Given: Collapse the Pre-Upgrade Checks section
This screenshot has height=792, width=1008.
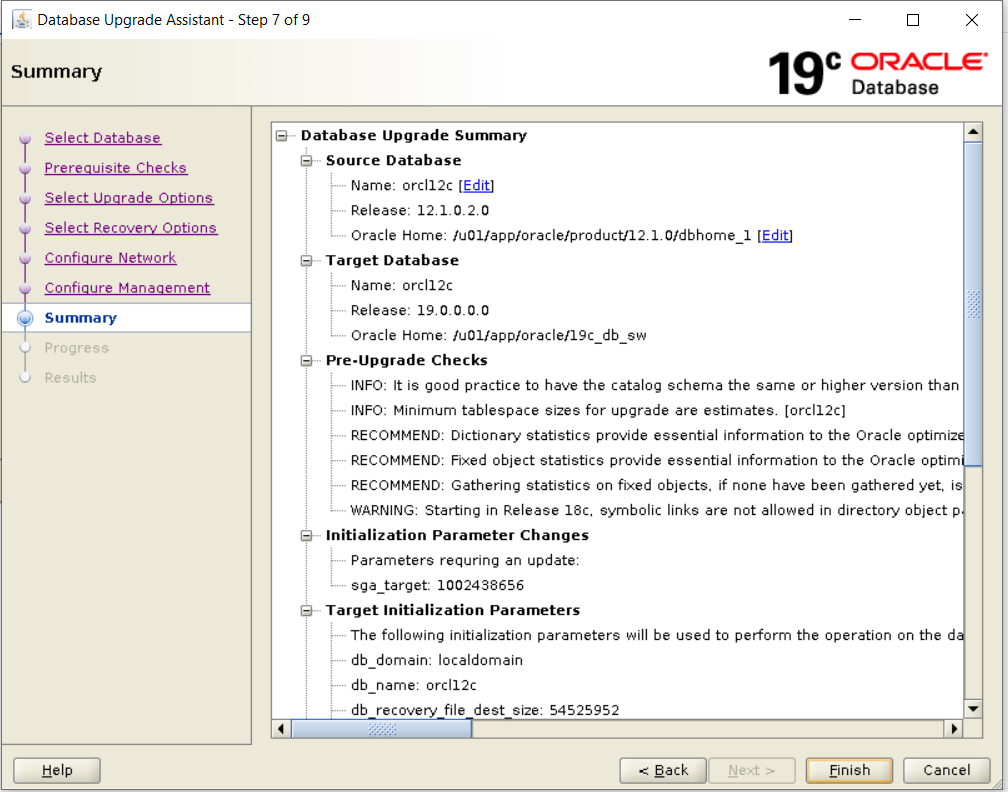Looking at the screenshot, I should tap(307, 361).
